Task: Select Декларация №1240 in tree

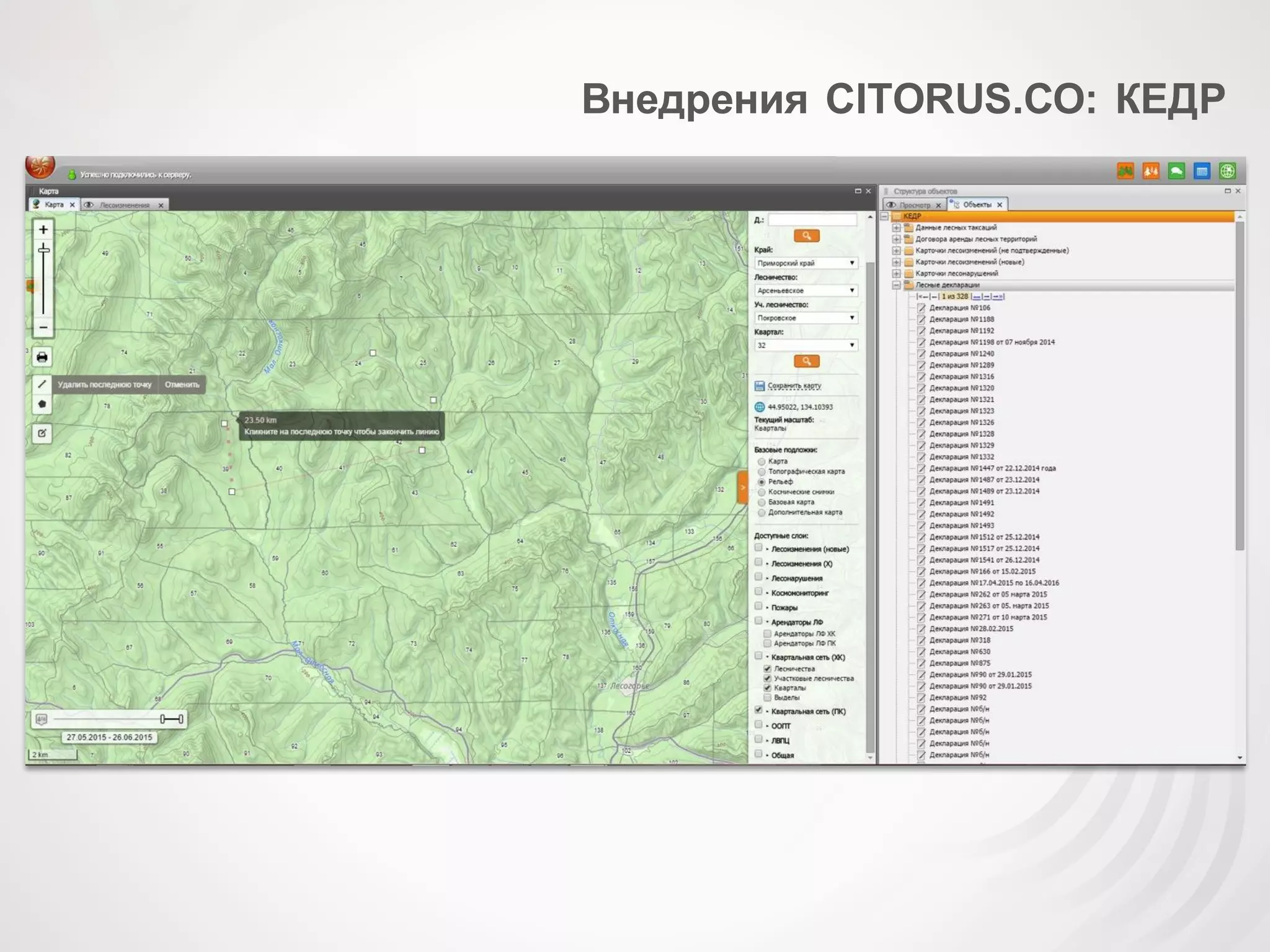Action: point(961,354)
